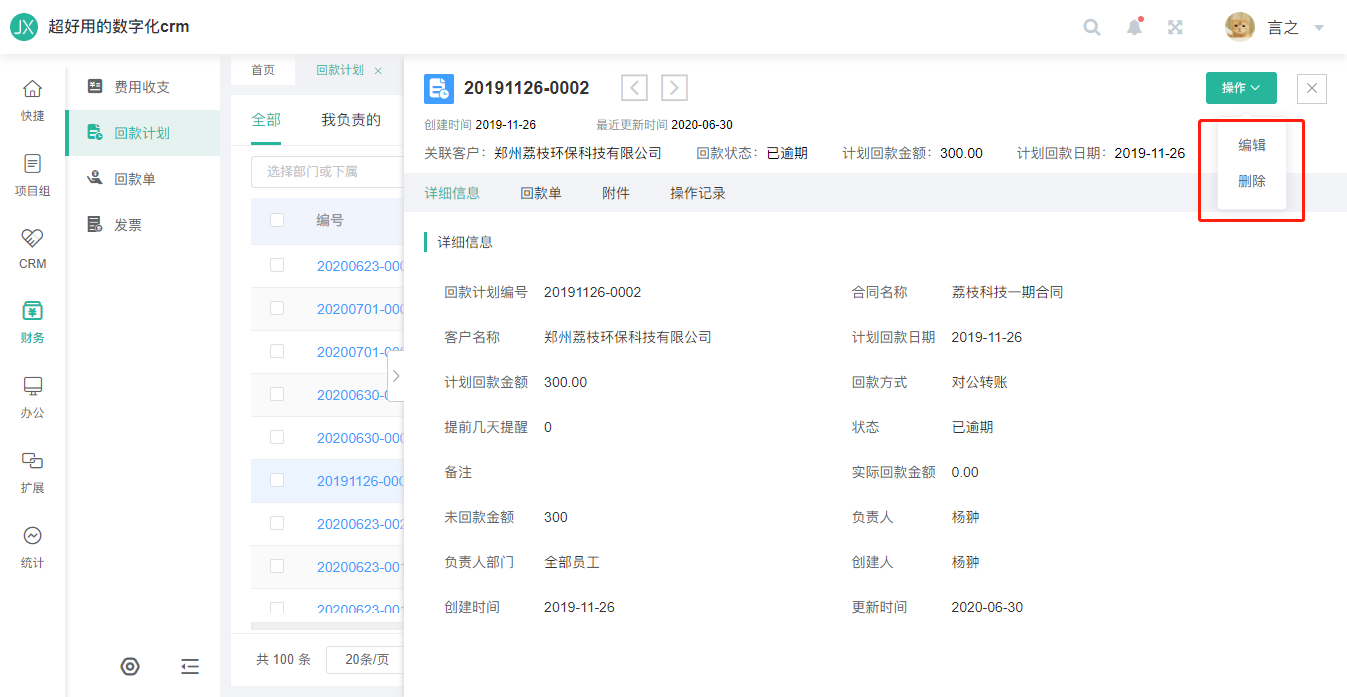Viewport: 1347px width, 697px height.
Task: Click the search magnifier icon in header
Action: tap(1092, 28)
